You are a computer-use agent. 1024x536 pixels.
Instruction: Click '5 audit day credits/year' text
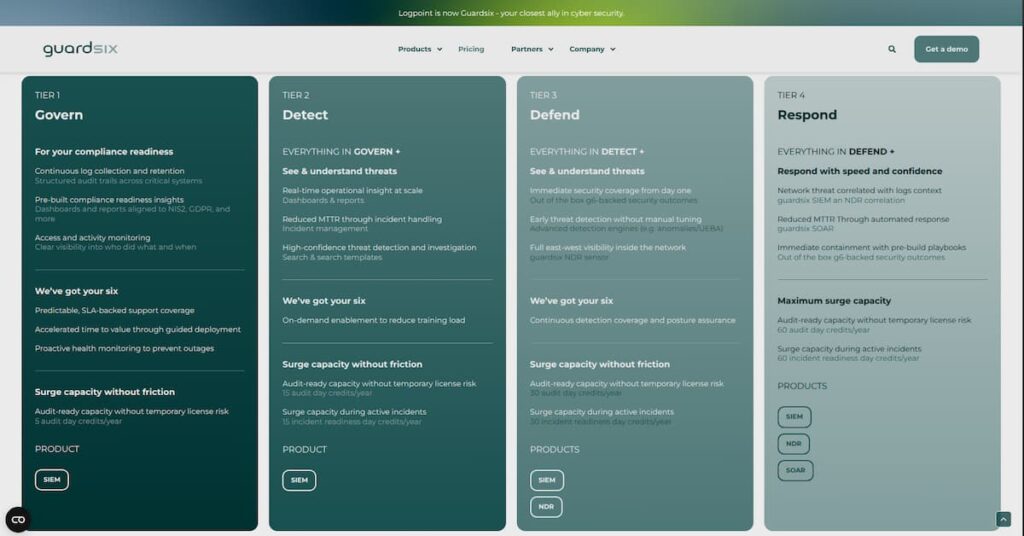(x=78, y=422)
